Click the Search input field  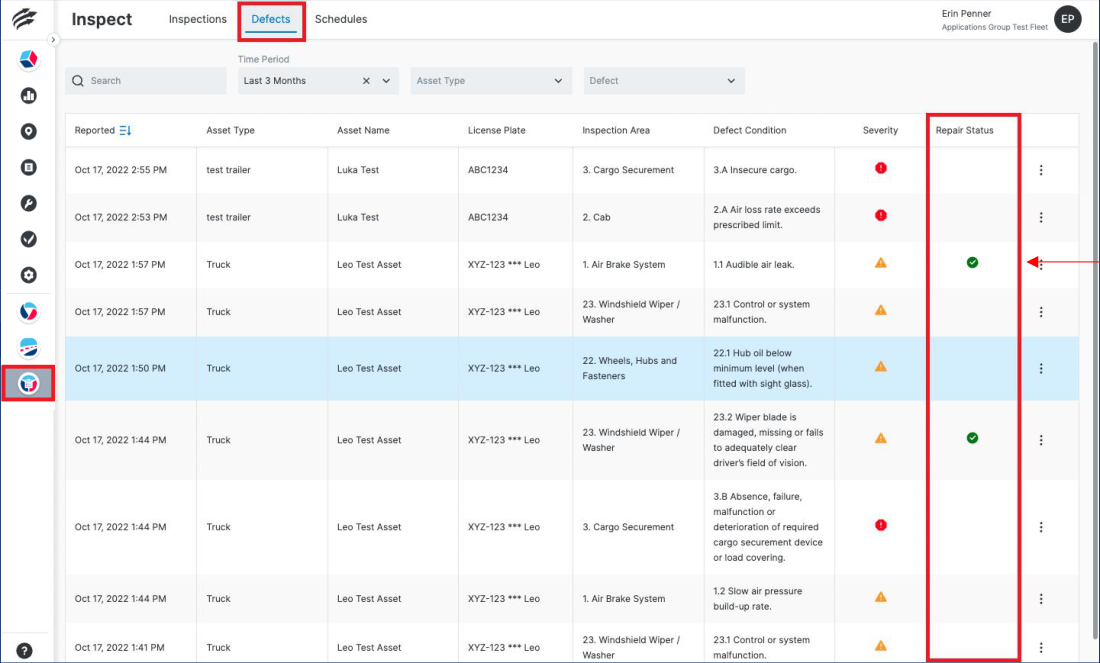(150, 81)
